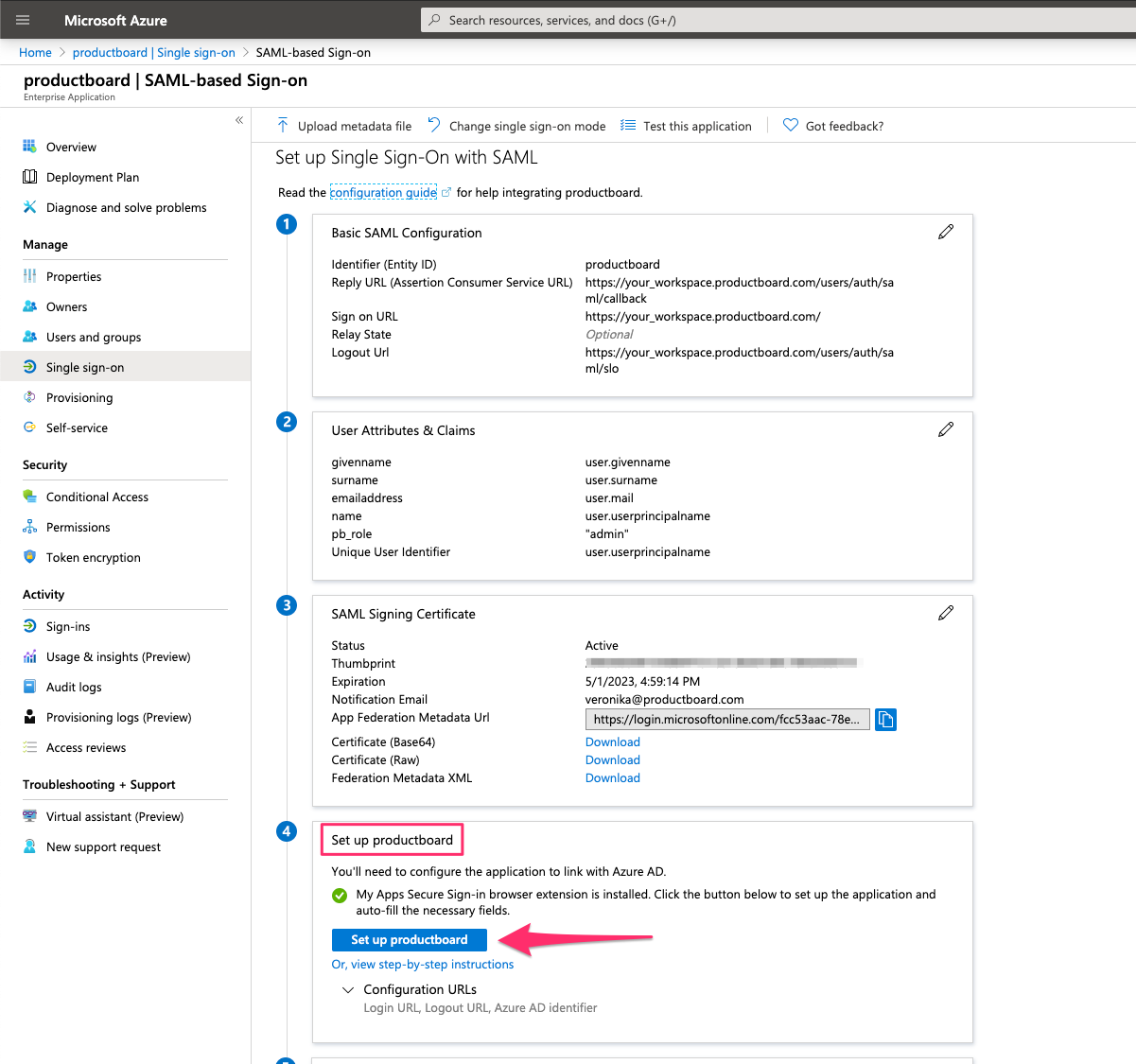Click pencil icon for User Attributes & Claims

point(945,430)
